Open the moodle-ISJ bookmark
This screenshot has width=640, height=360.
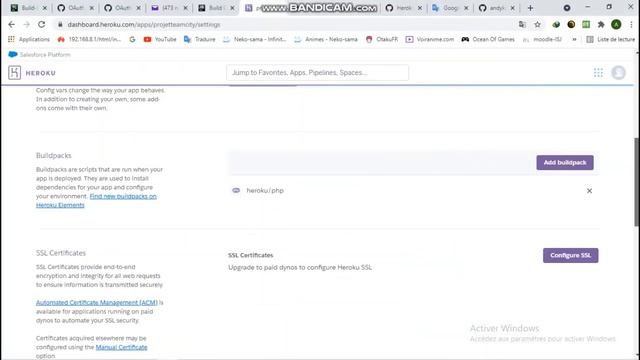point(542,39)
